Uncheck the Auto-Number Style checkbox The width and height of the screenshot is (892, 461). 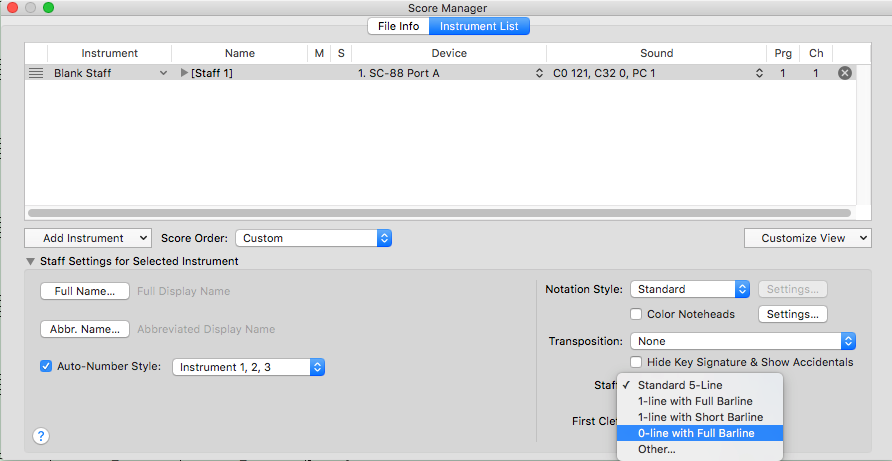pos(46,366)
